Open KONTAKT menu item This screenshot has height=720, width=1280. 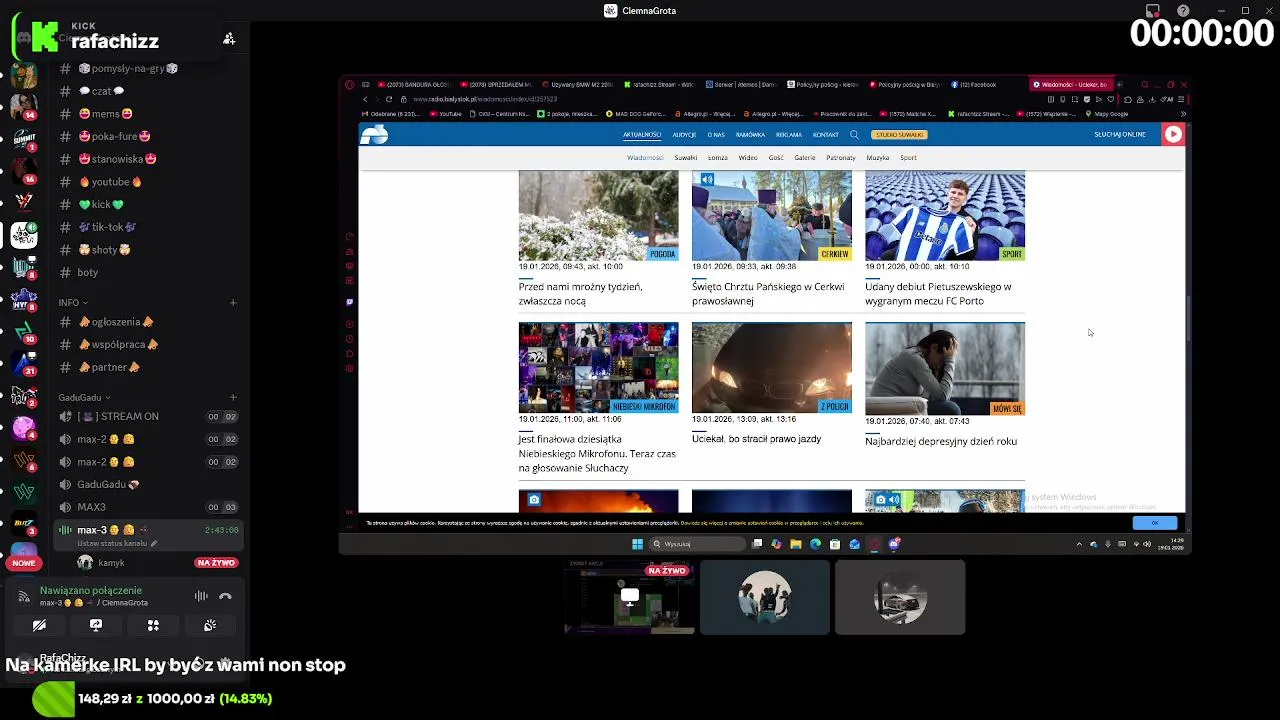click(826, 135)
